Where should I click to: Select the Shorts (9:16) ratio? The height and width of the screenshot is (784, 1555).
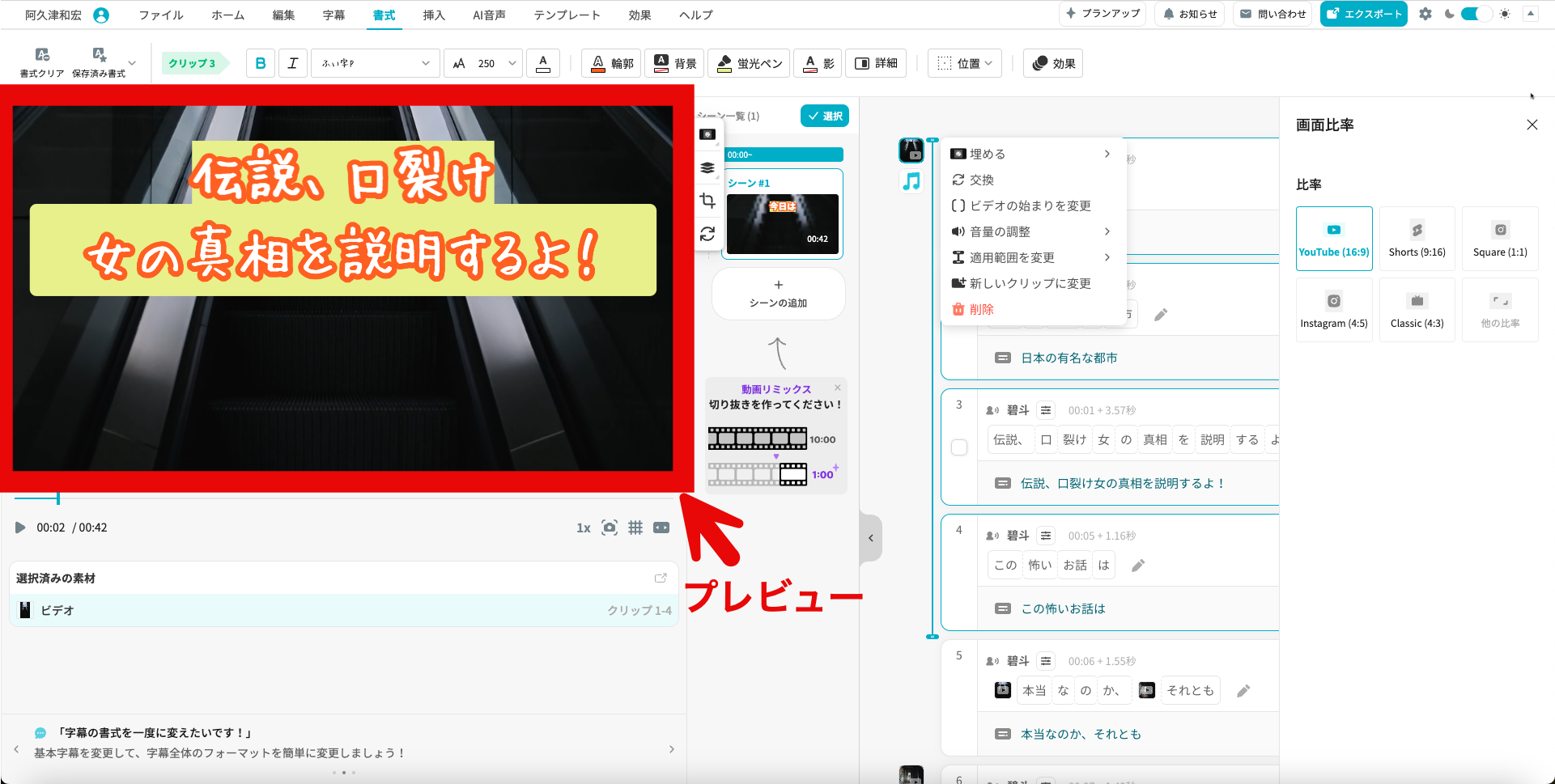point(1417,239)
